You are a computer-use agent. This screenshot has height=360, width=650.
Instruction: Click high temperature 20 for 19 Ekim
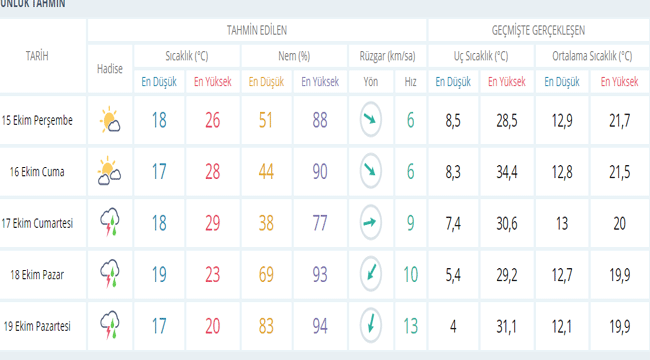[x=213, y=326]
